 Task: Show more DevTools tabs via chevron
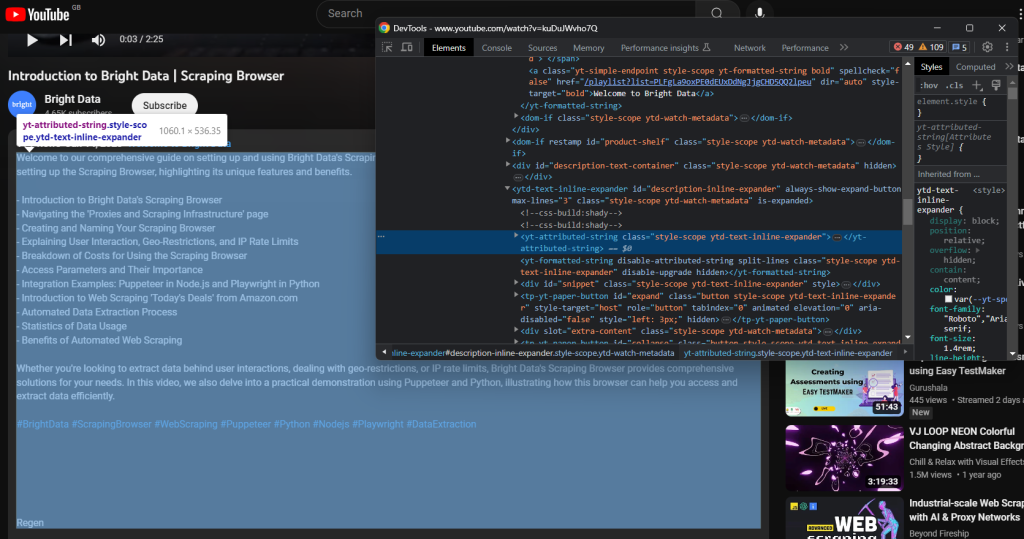pos(844,47)
